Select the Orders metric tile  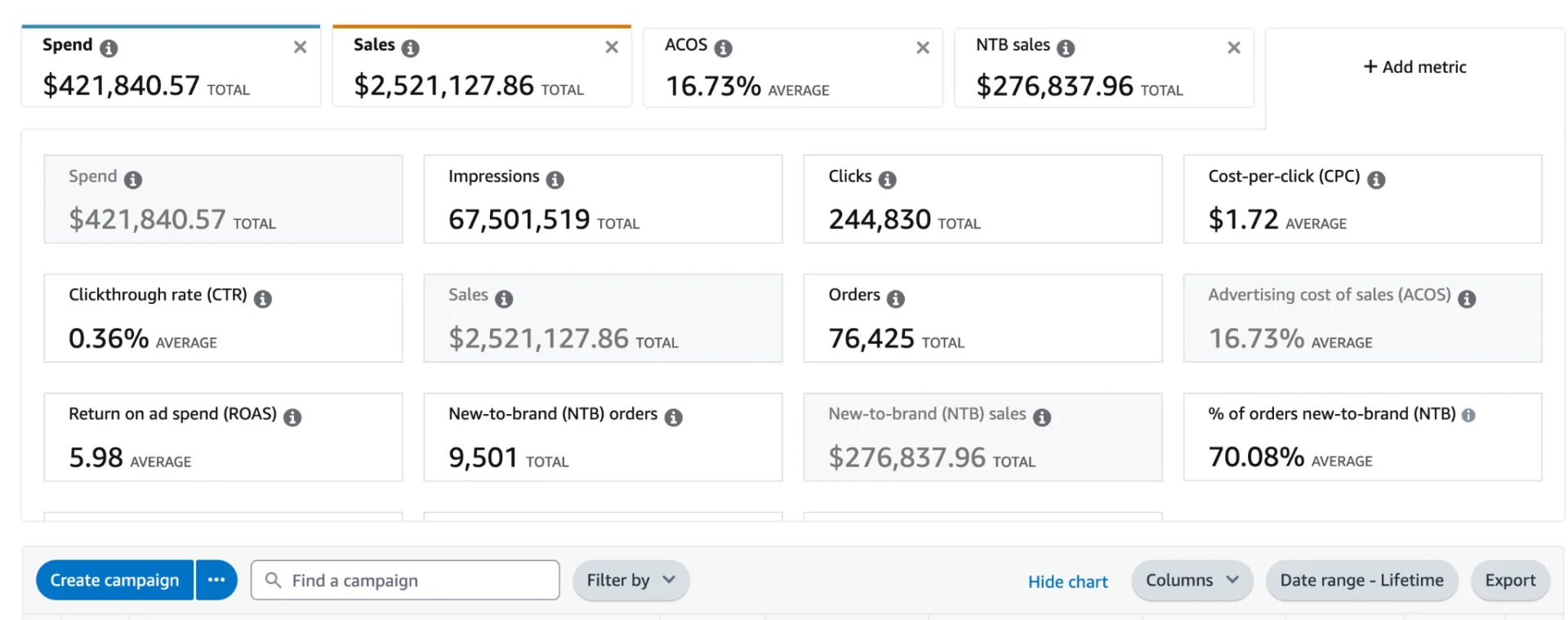point(982,319)
